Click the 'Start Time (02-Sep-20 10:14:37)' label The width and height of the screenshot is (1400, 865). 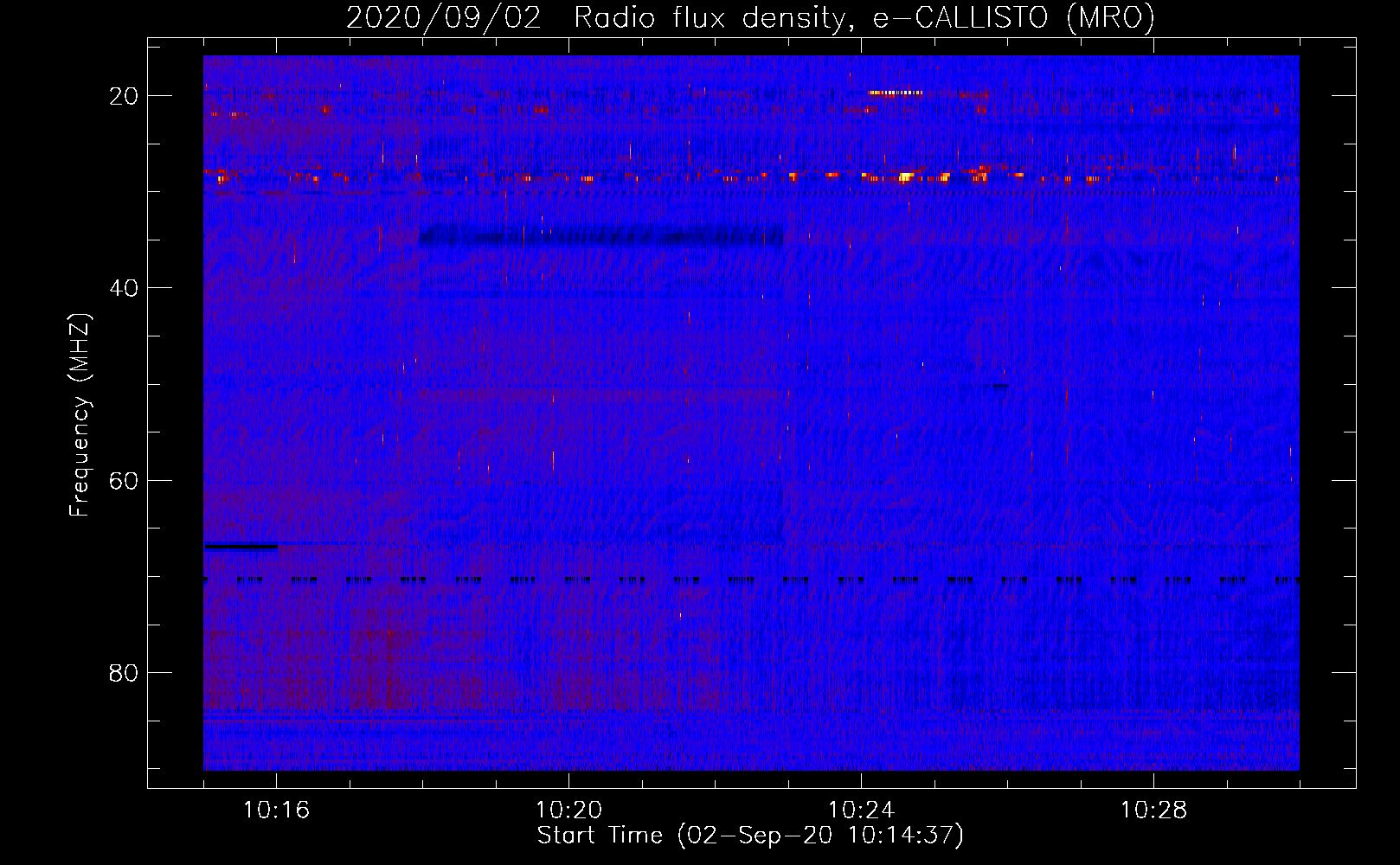click(750, 836)
